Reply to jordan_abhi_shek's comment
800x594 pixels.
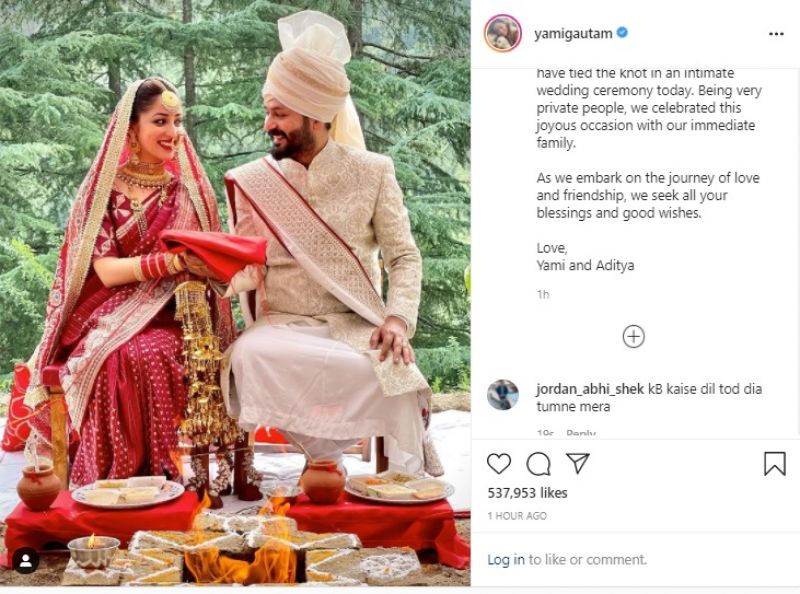(x=581, y=433)
